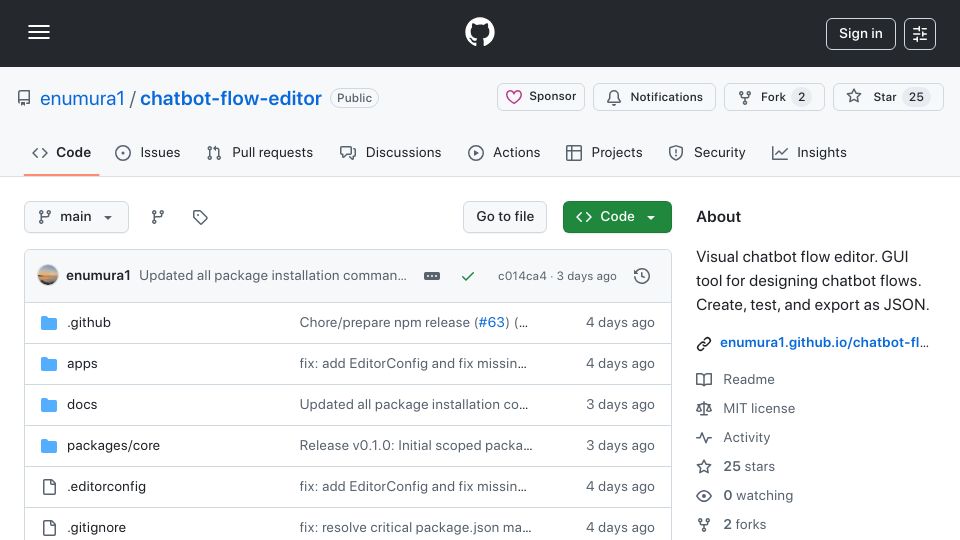960x540 pixels.
Task: Click the Sign in button
Action: tap(860, 34)
